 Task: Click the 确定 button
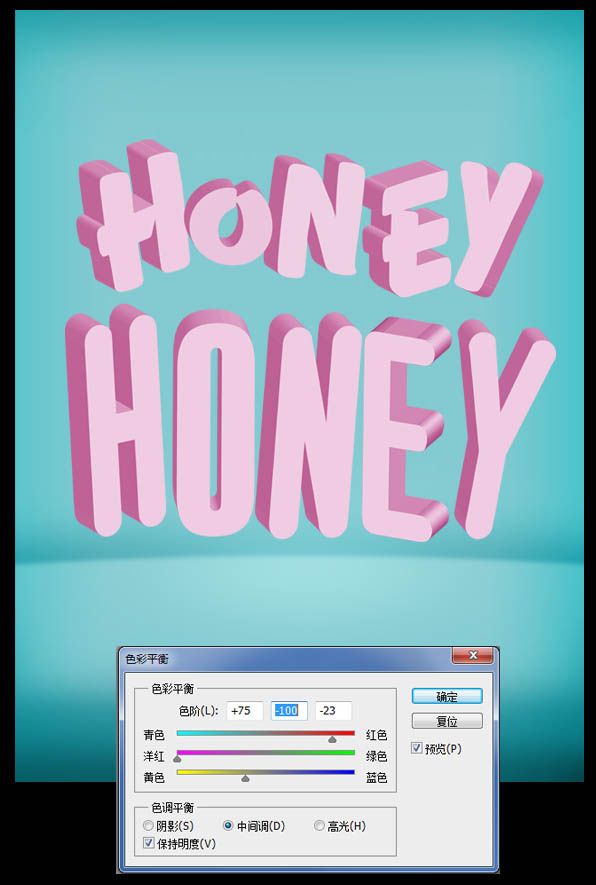point(447,696)
